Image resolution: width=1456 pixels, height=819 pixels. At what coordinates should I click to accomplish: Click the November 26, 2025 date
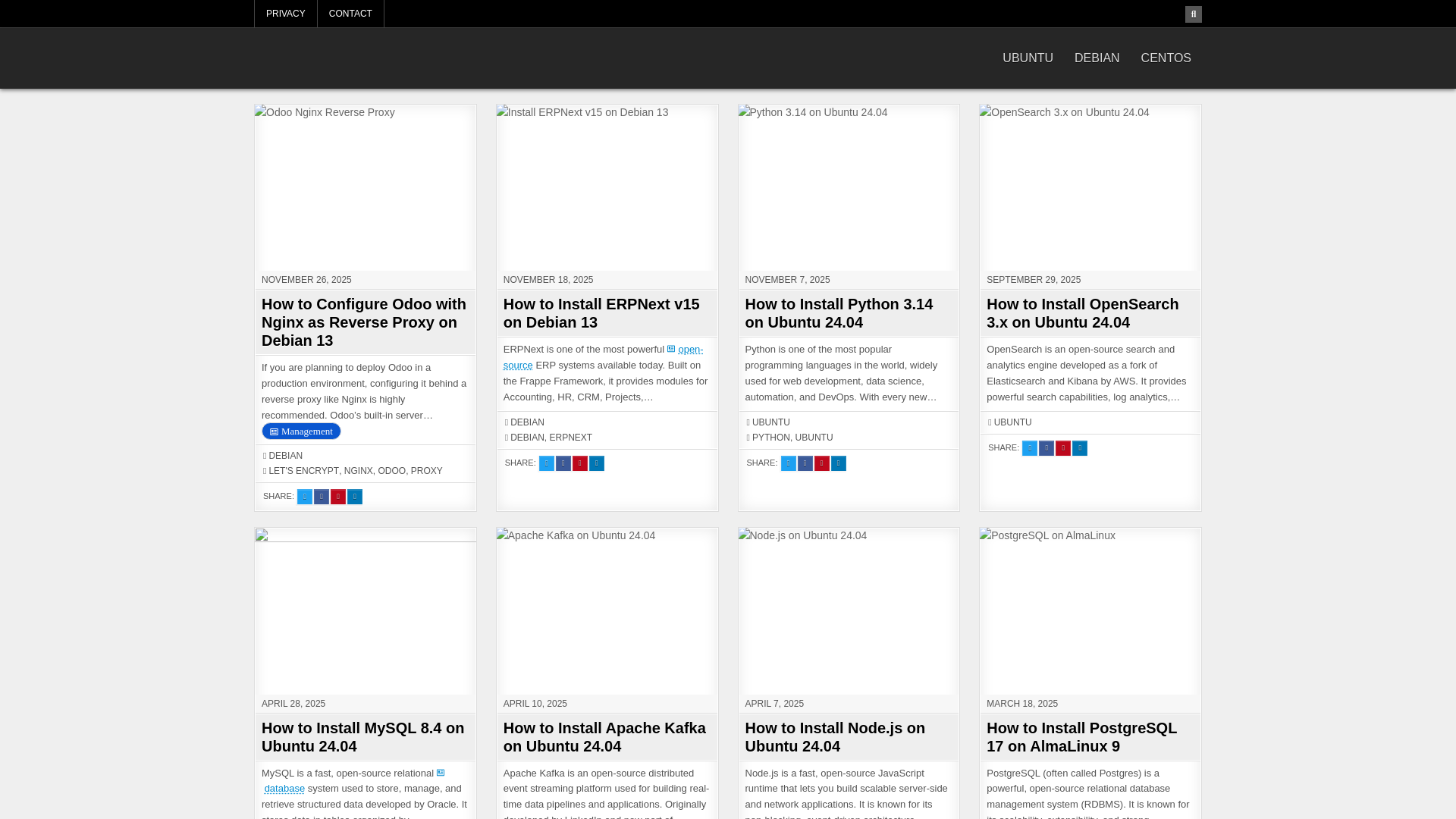[306, 280]
